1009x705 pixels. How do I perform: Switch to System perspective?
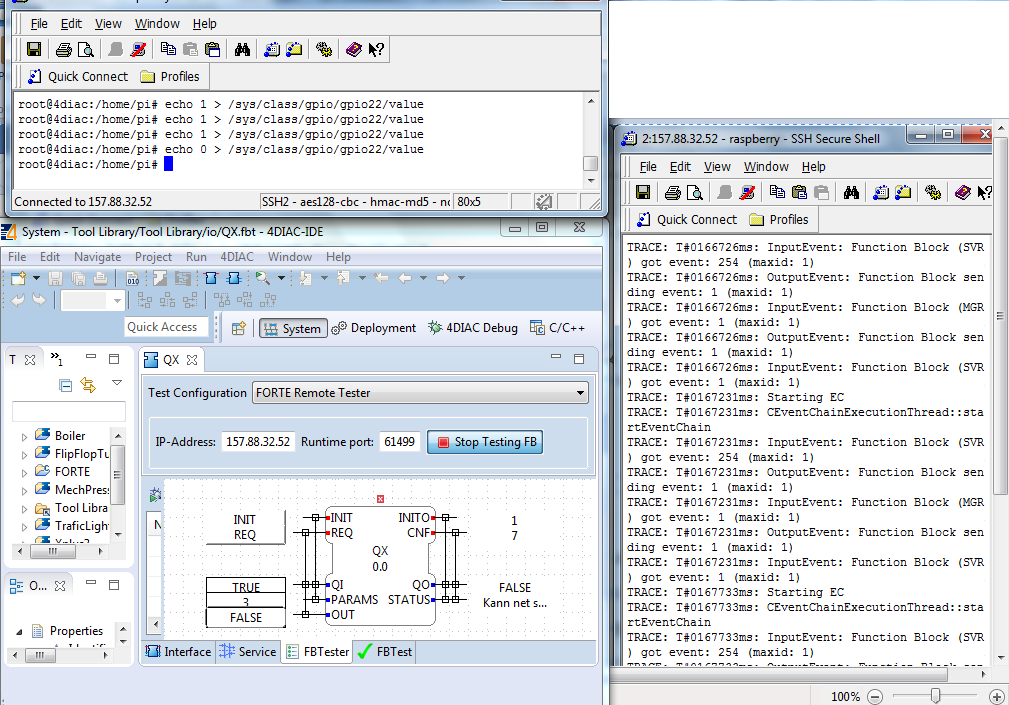coord(293,328)
